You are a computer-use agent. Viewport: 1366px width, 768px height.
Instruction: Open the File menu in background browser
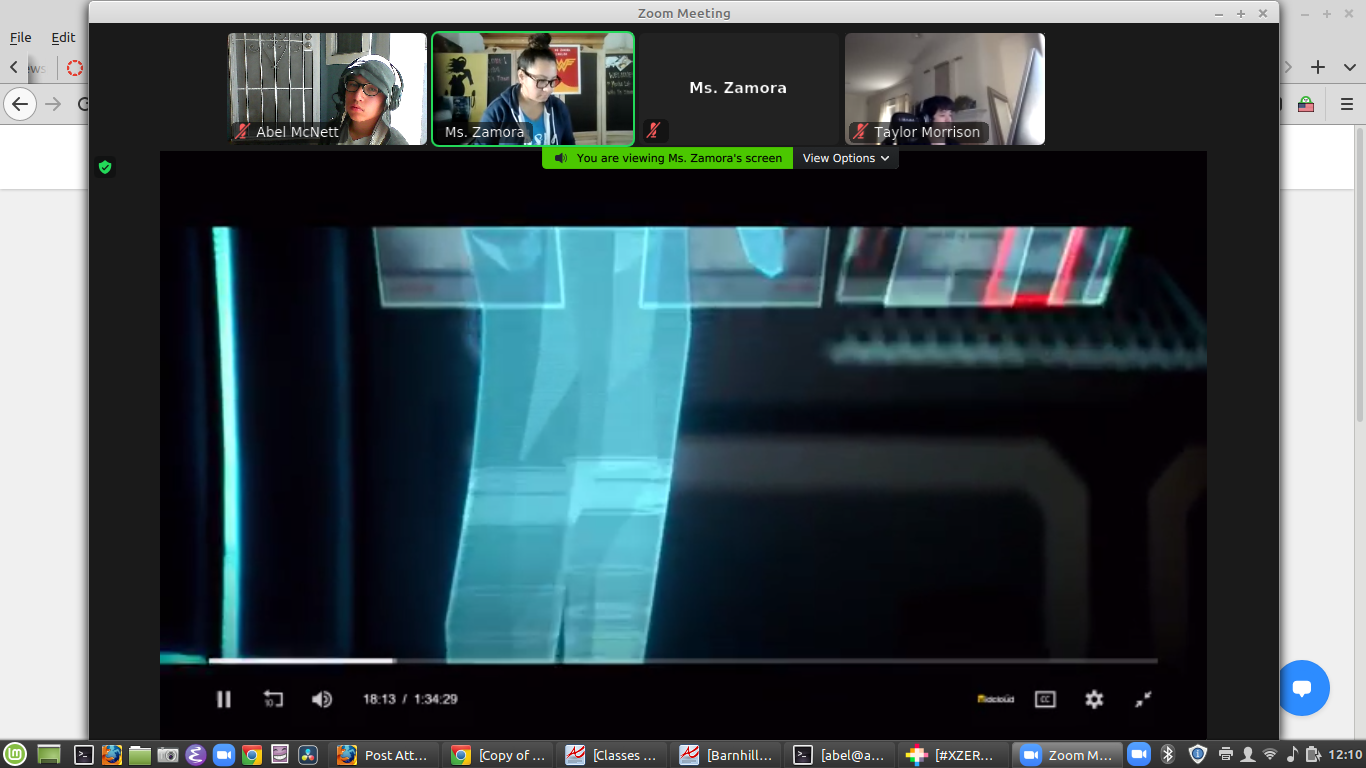(x=21, y=37)
